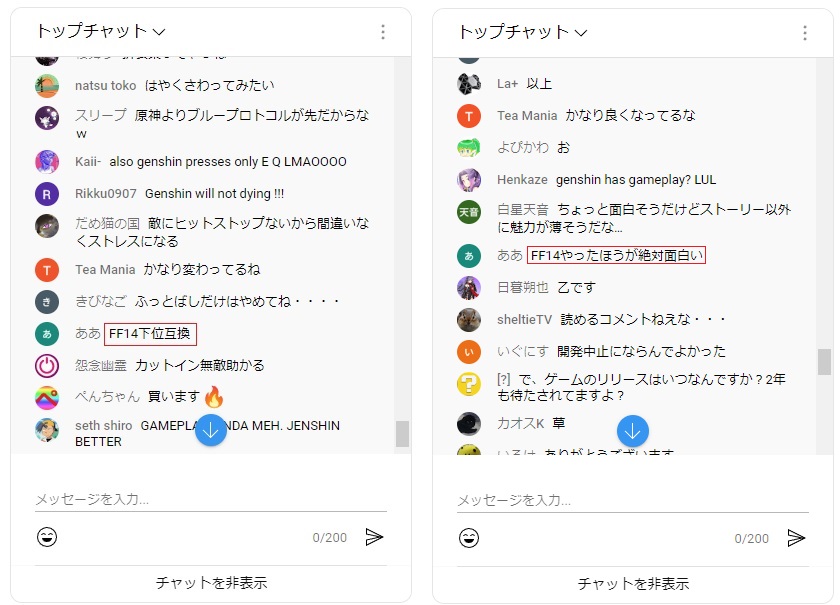Click the username sheltieTV

coord(524,320)
